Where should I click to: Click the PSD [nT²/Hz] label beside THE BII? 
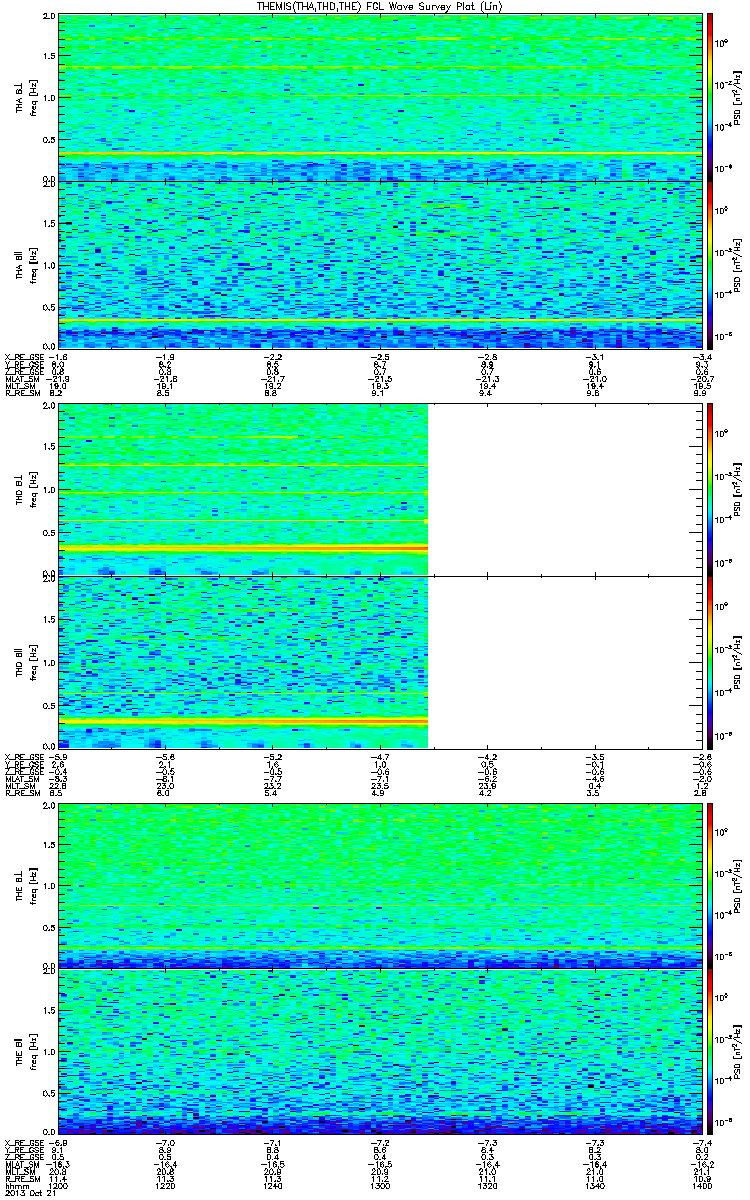click(737, 1051)
